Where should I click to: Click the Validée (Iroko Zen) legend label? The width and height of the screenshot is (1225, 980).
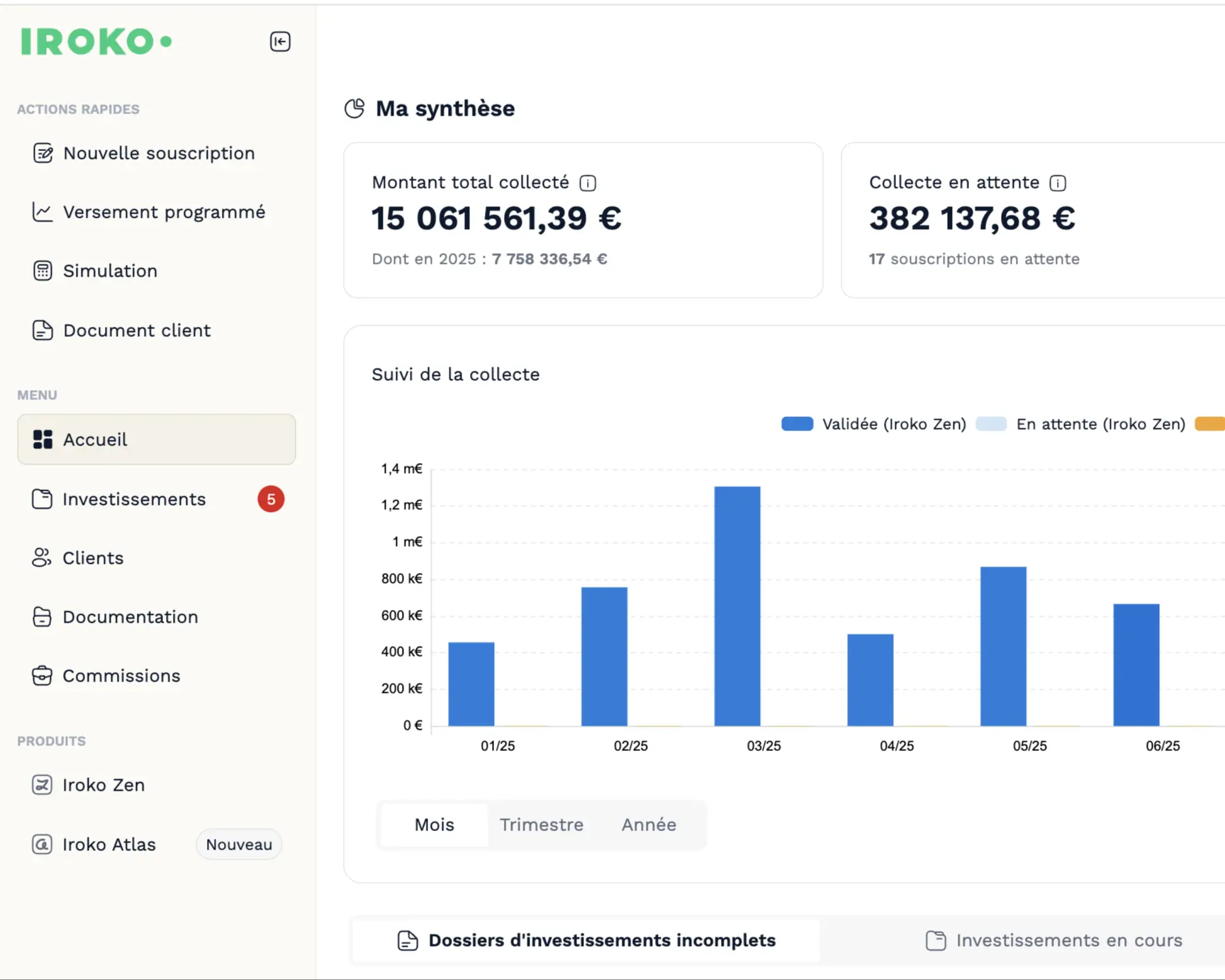click(x=894, y=424)
